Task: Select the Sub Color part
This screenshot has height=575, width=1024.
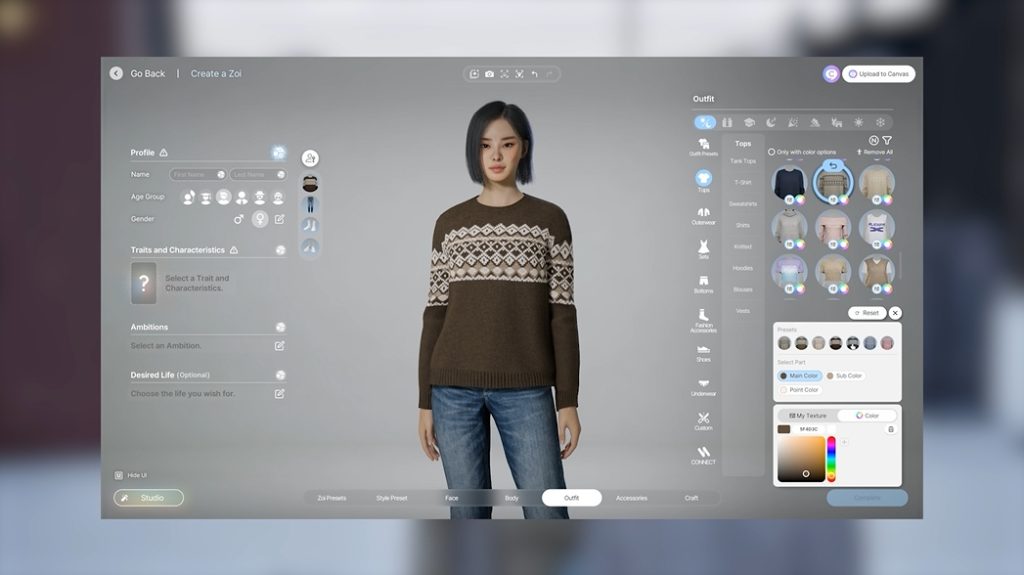Action: (845, 376)
